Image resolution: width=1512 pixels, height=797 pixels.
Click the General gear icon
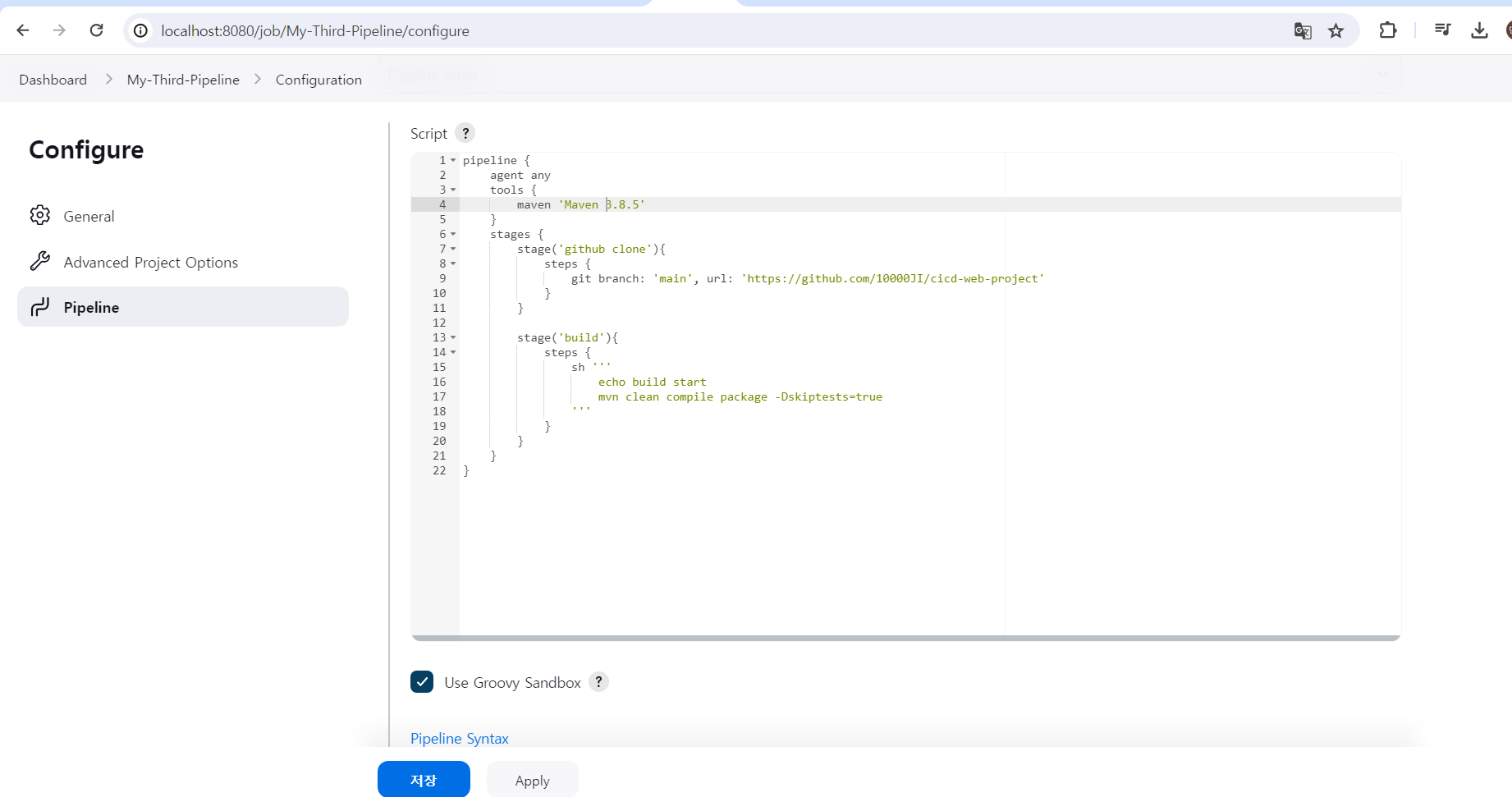pyautogui.click(x=40, y=215)
